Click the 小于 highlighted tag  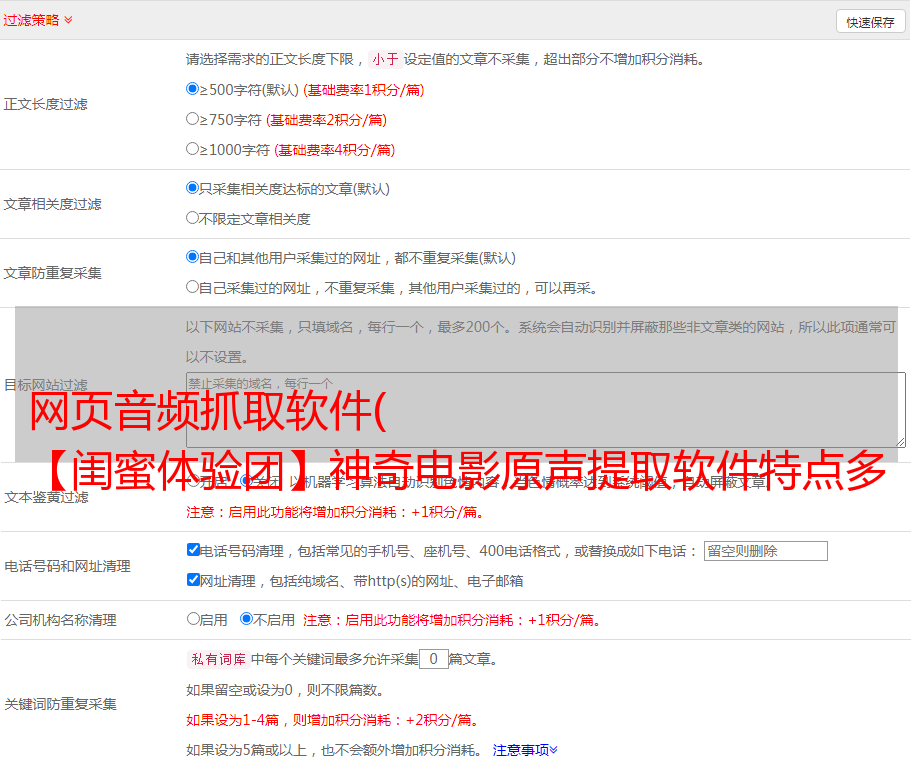(386, 59)
